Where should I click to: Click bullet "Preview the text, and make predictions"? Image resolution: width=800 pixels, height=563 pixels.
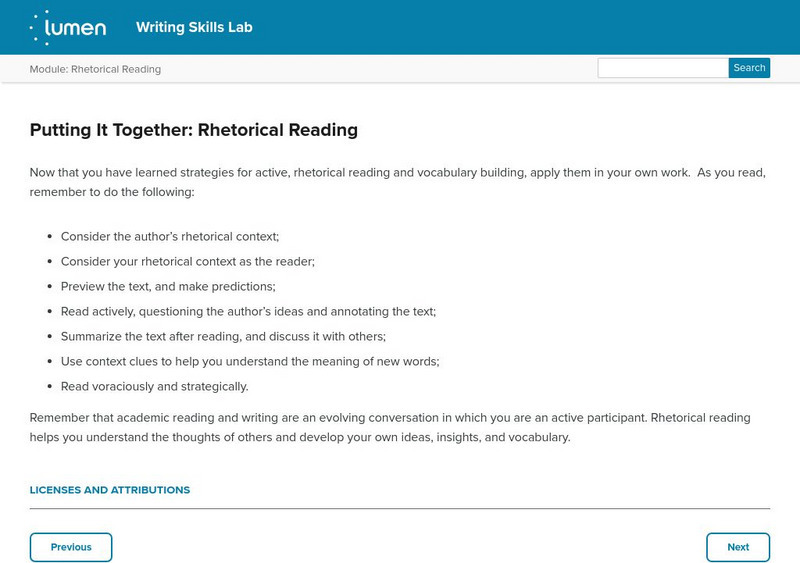[x=168, y=286]
